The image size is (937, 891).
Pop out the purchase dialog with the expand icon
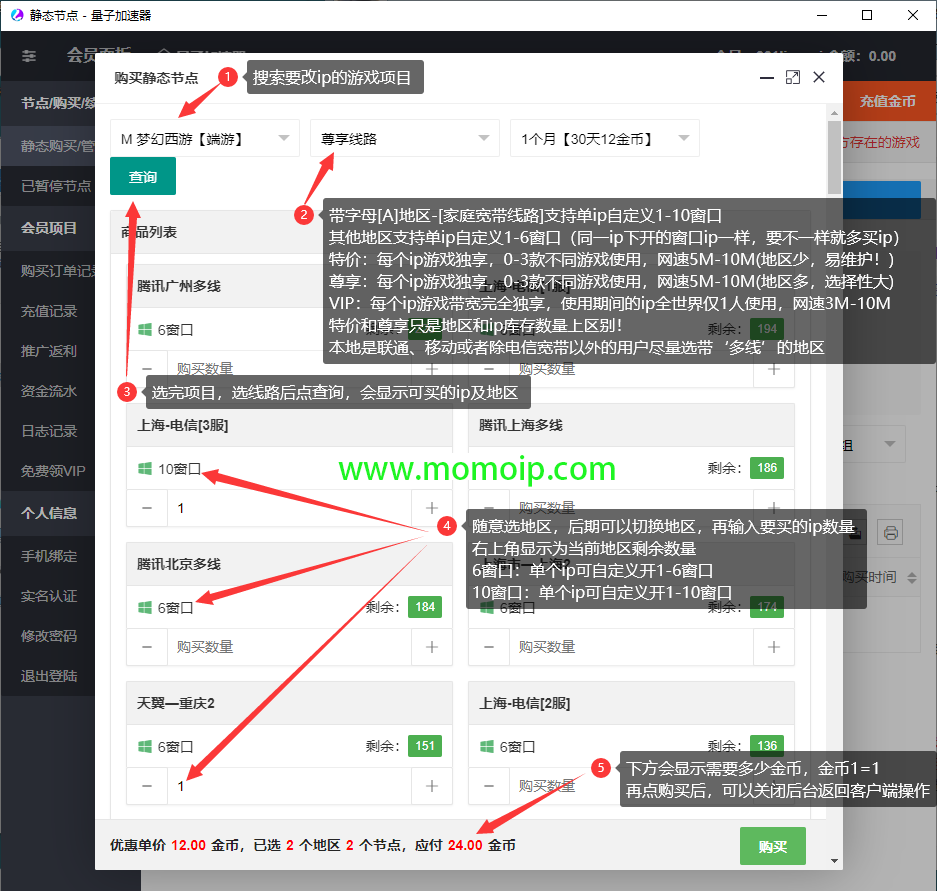click(793, 77)
